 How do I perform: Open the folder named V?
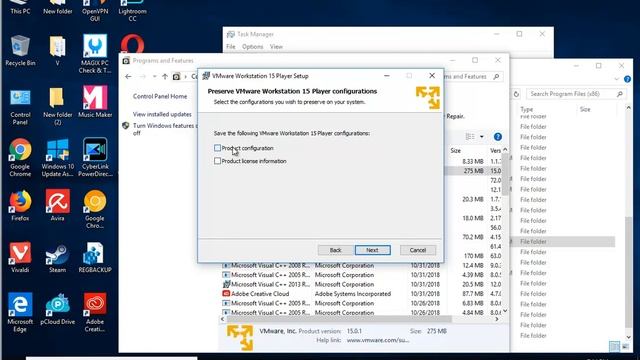tap(58, 51)
